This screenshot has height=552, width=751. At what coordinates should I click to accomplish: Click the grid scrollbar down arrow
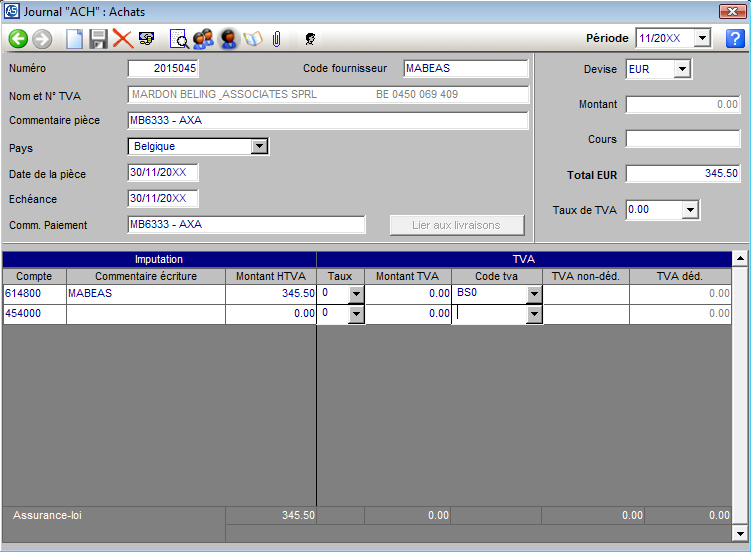coord(740,533)
